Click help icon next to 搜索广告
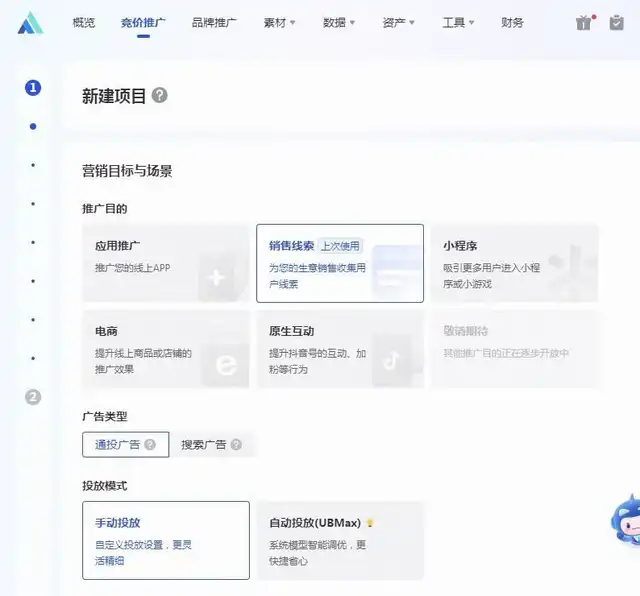The width and height of the screenshot is (640, 596). pos(236,445)
